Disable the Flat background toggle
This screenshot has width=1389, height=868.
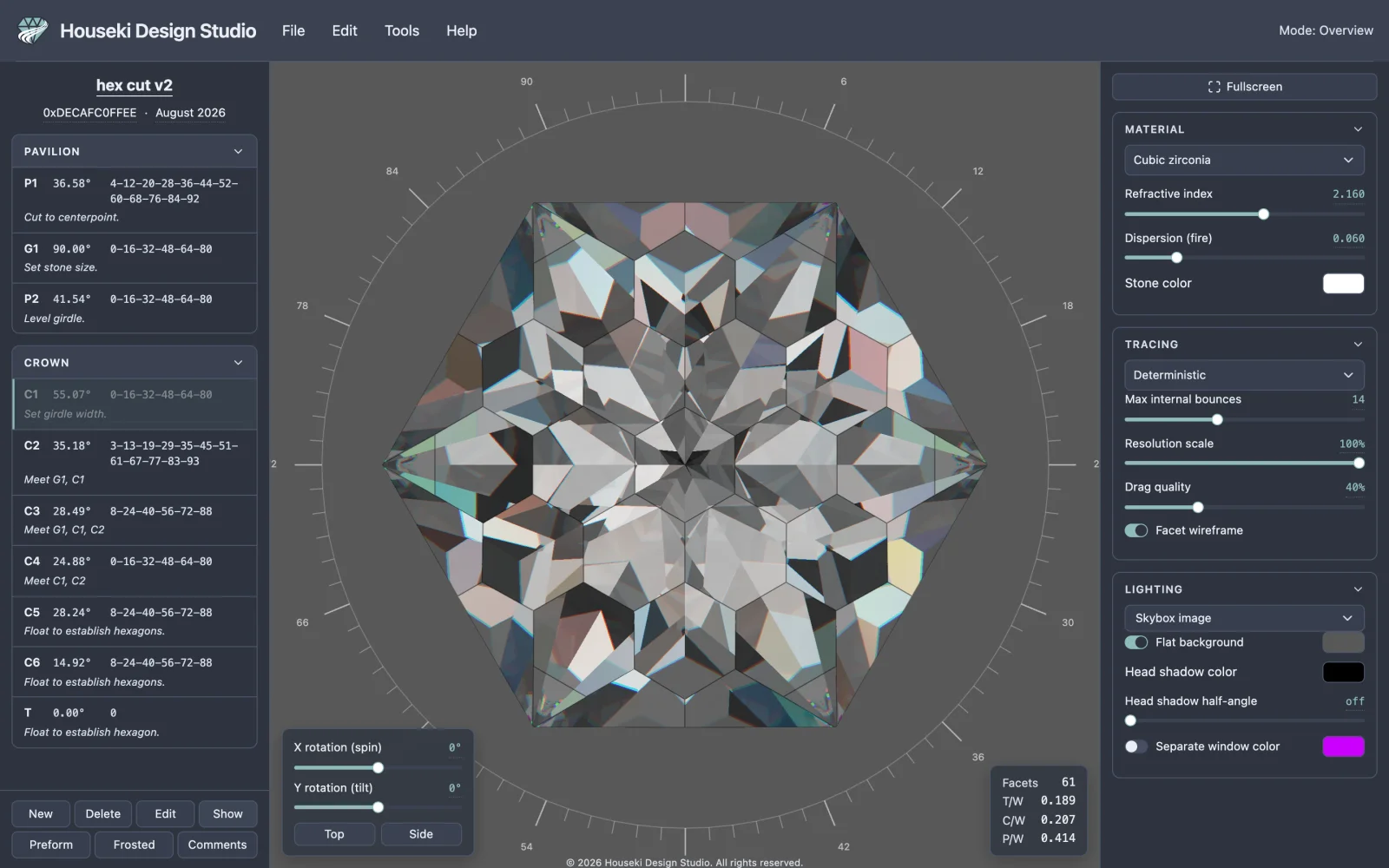coord(1136,642)
